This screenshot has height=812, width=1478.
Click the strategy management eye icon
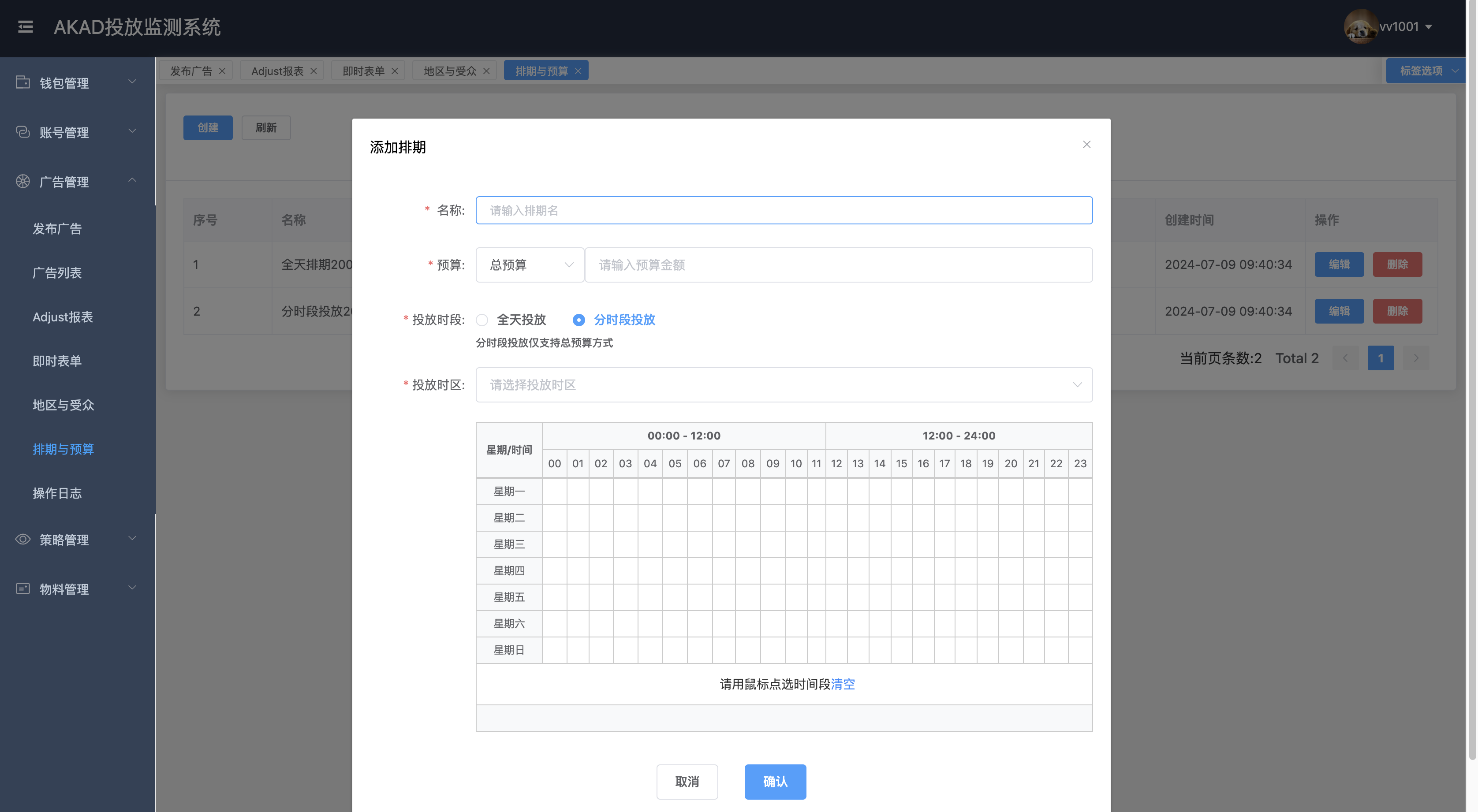click(x=22, y=539)
